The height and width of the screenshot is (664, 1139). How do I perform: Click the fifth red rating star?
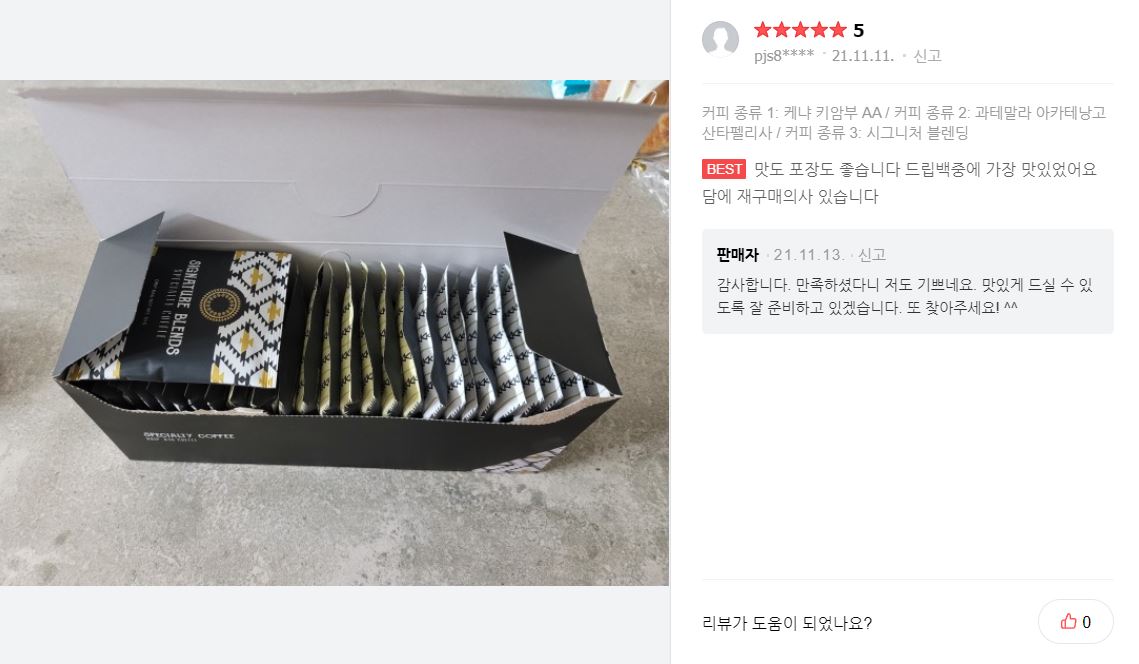coord(838,30)
